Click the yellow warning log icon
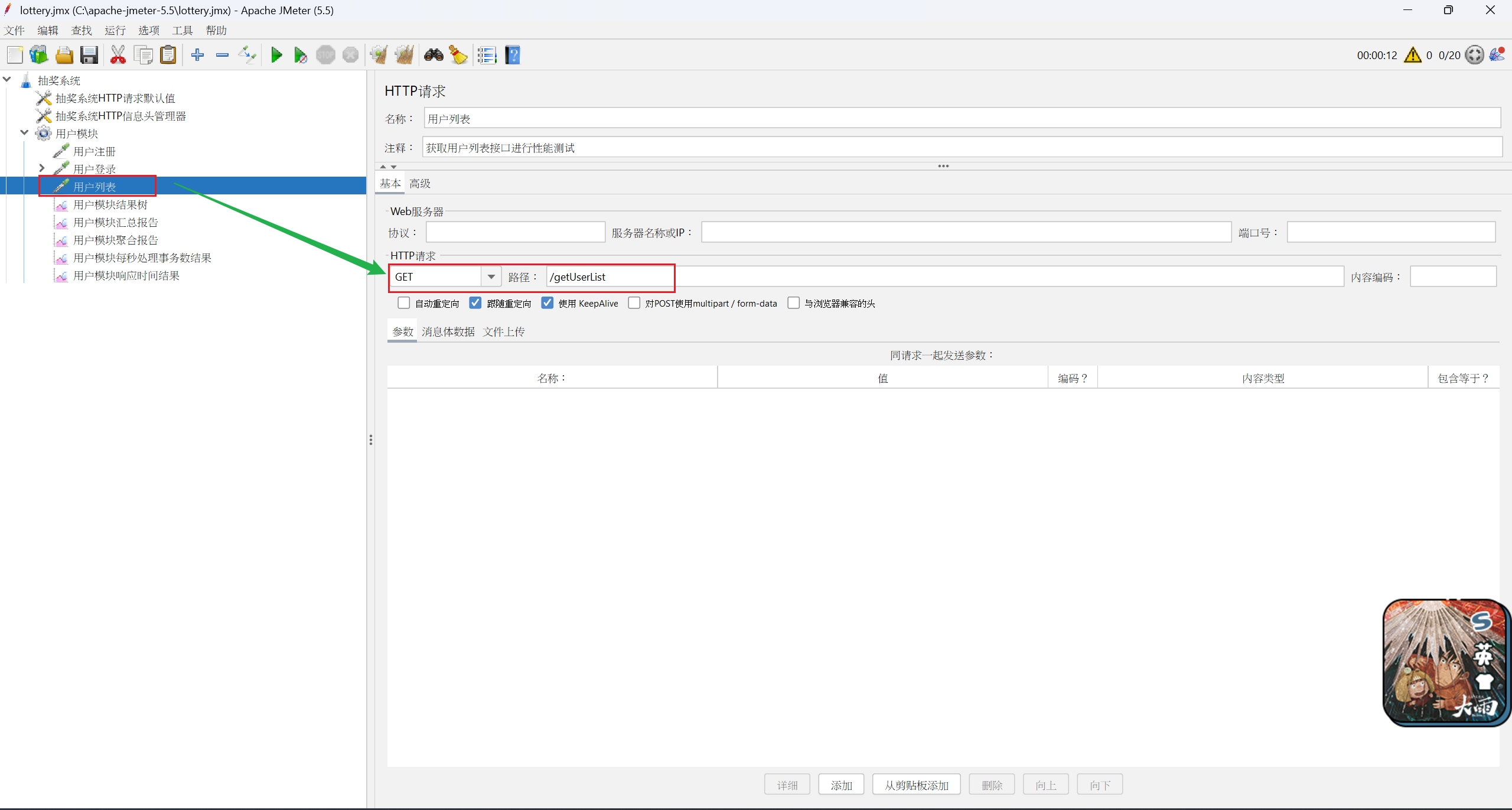 click(x=1412, y=55)
